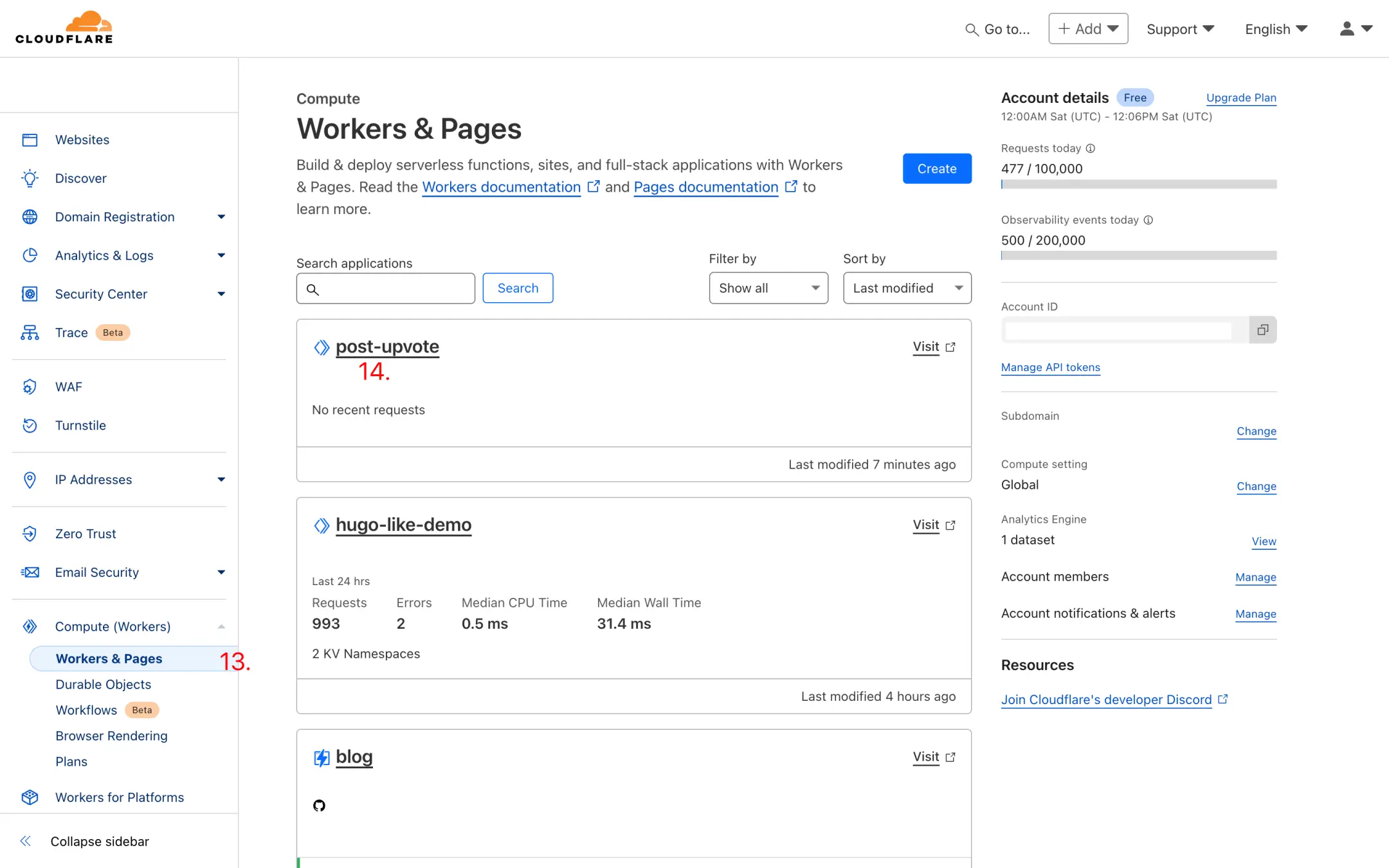Open the English language dropdown
The width and height of the screenshot is (1389, 868).
pos(1276,29)
